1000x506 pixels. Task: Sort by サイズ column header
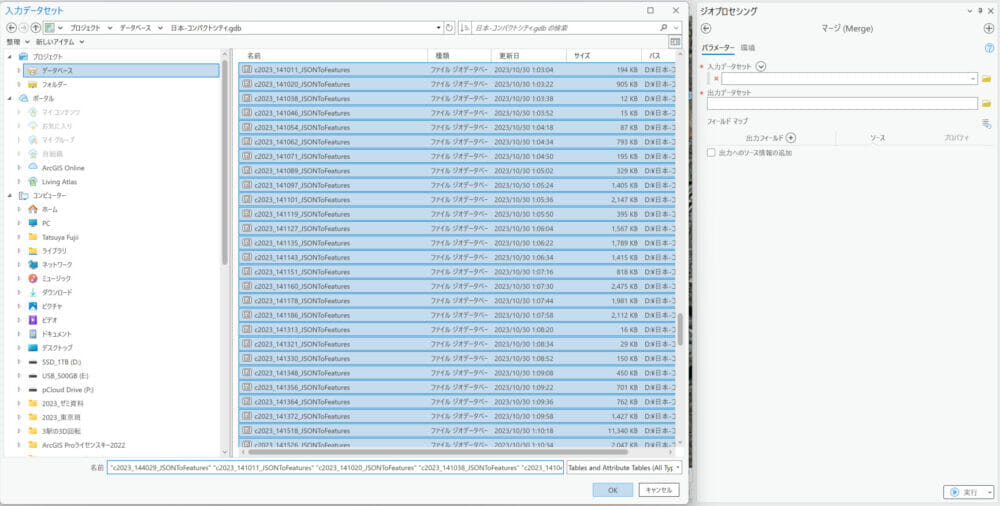point(603,56)
